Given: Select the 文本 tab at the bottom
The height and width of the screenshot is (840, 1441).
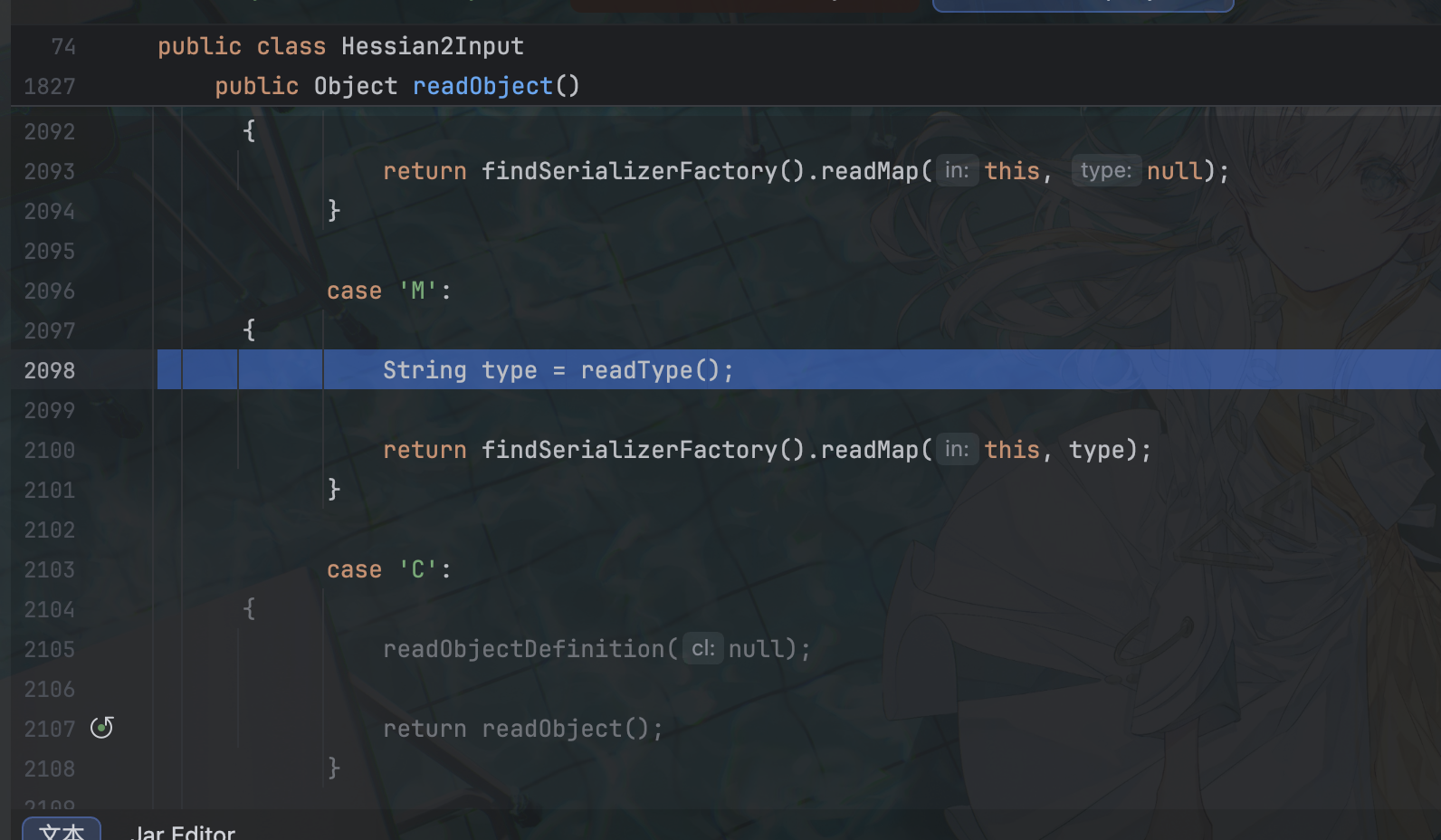Looking at the screenshot, I should click(62, 832).
